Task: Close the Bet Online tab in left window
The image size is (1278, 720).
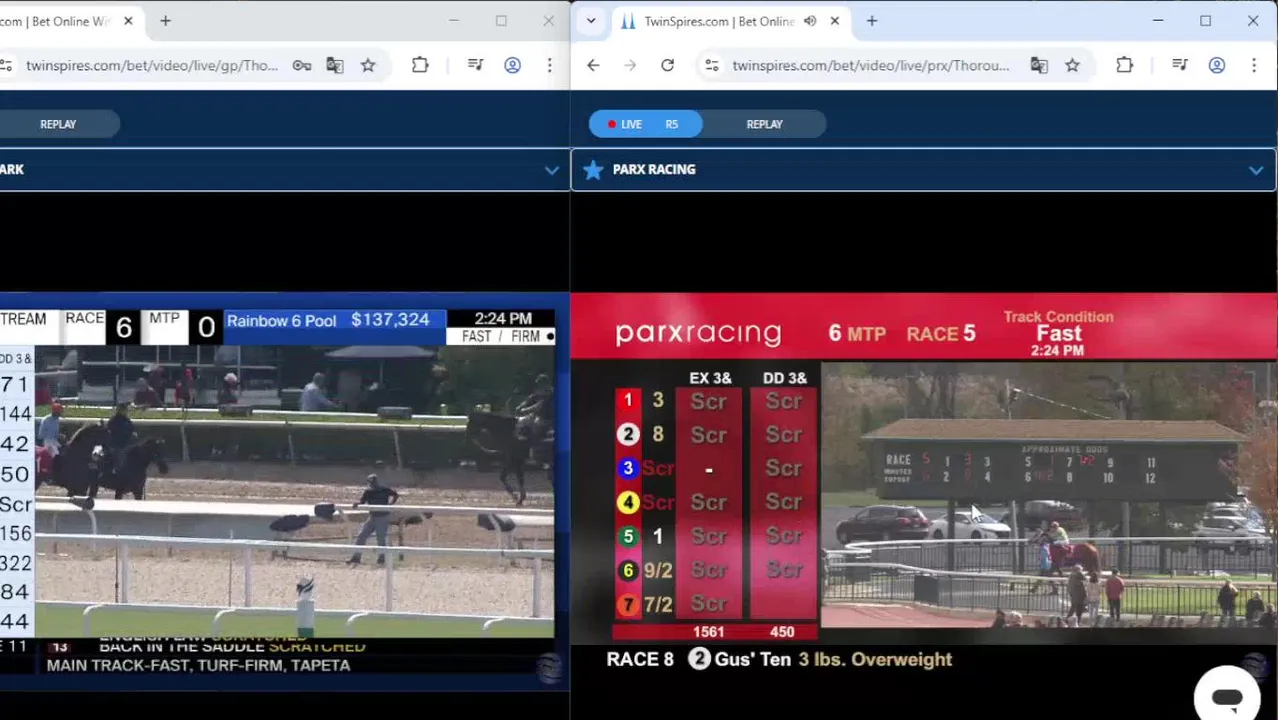Action: click(x=130, y=21)
